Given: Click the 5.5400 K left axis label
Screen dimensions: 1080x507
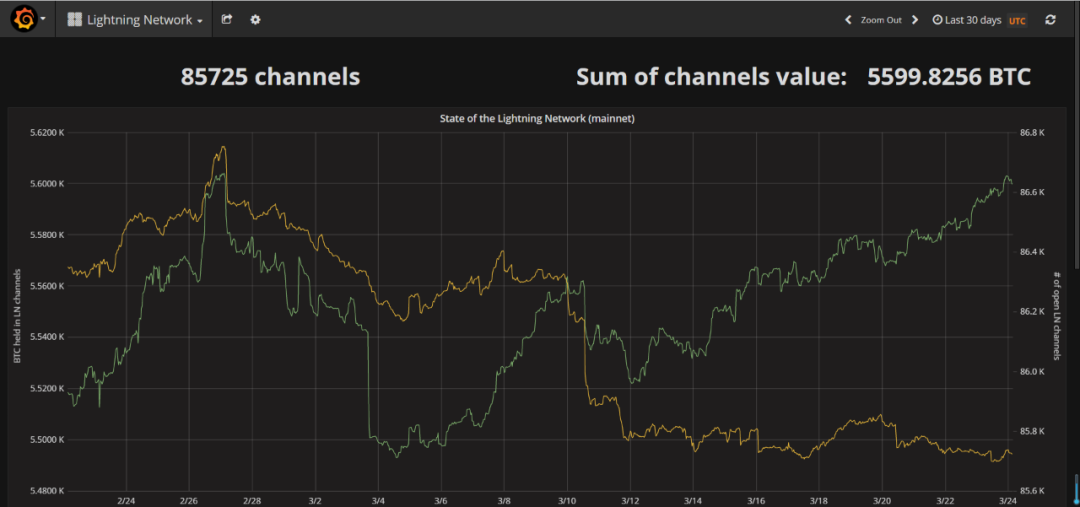Looking at the screenshot, I should click(x=48, y=338).
